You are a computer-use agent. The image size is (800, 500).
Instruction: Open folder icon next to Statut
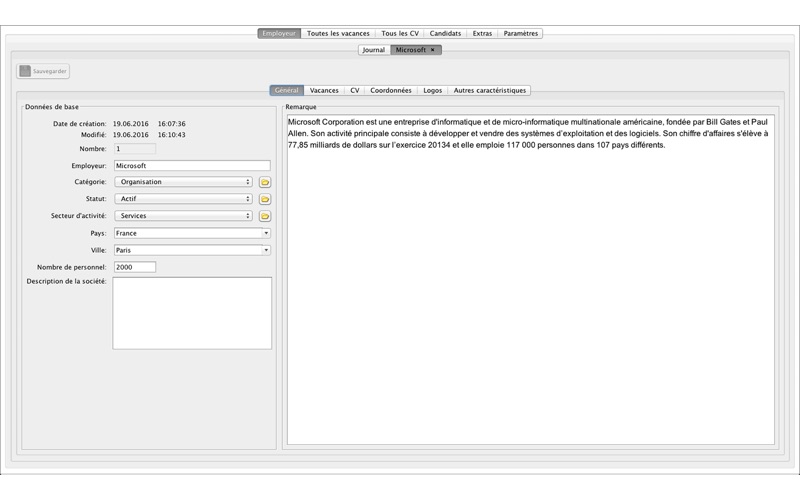point(265,199)
